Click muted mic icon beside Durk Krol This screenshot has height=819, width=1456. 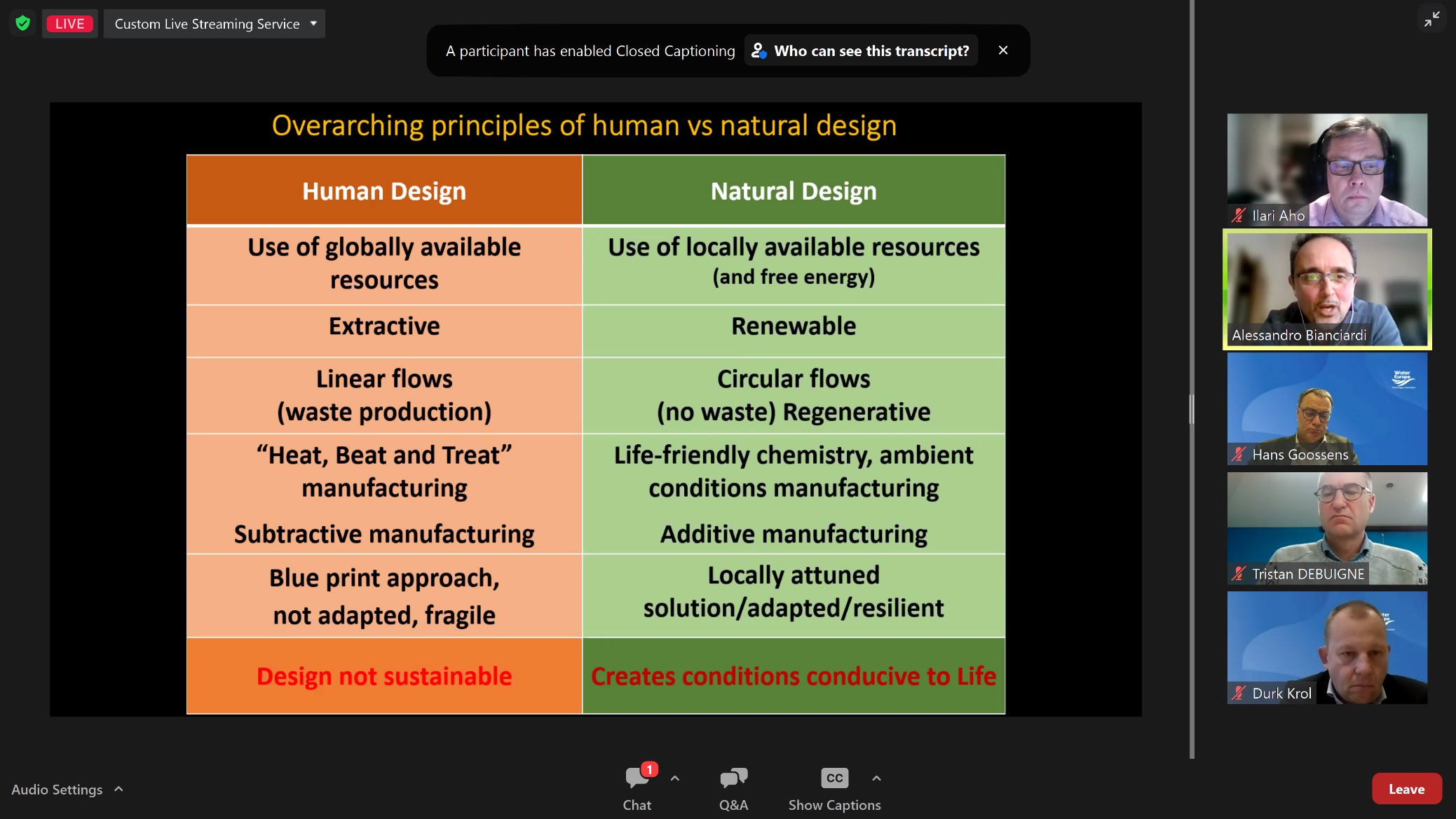[x=1239, y=694]
